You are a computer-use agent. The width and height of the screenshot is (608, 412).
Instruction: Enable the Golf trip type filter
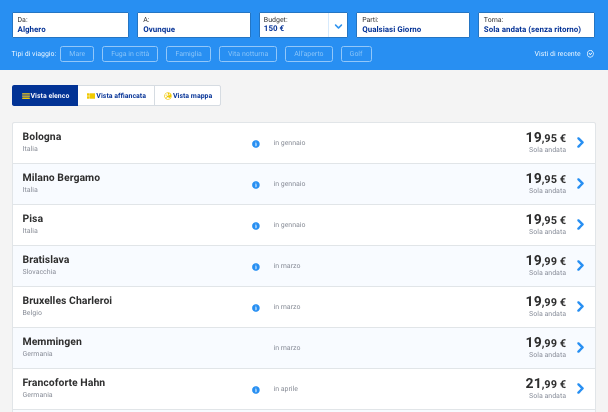click(357, 54)
